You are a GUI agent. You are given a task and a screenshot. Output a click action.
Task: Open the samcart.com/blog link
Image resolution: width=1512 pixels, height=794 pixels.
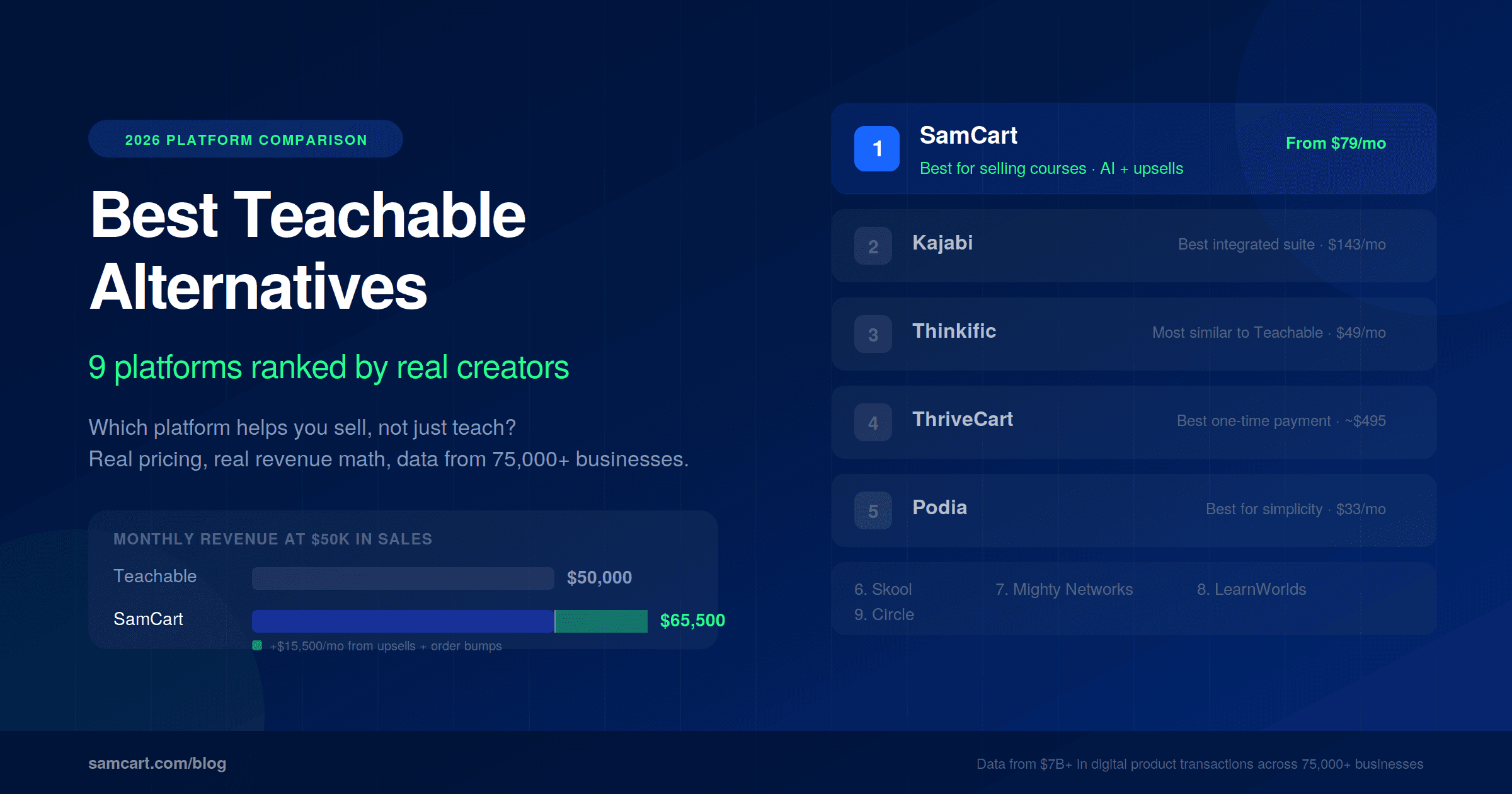pos(157,763)
